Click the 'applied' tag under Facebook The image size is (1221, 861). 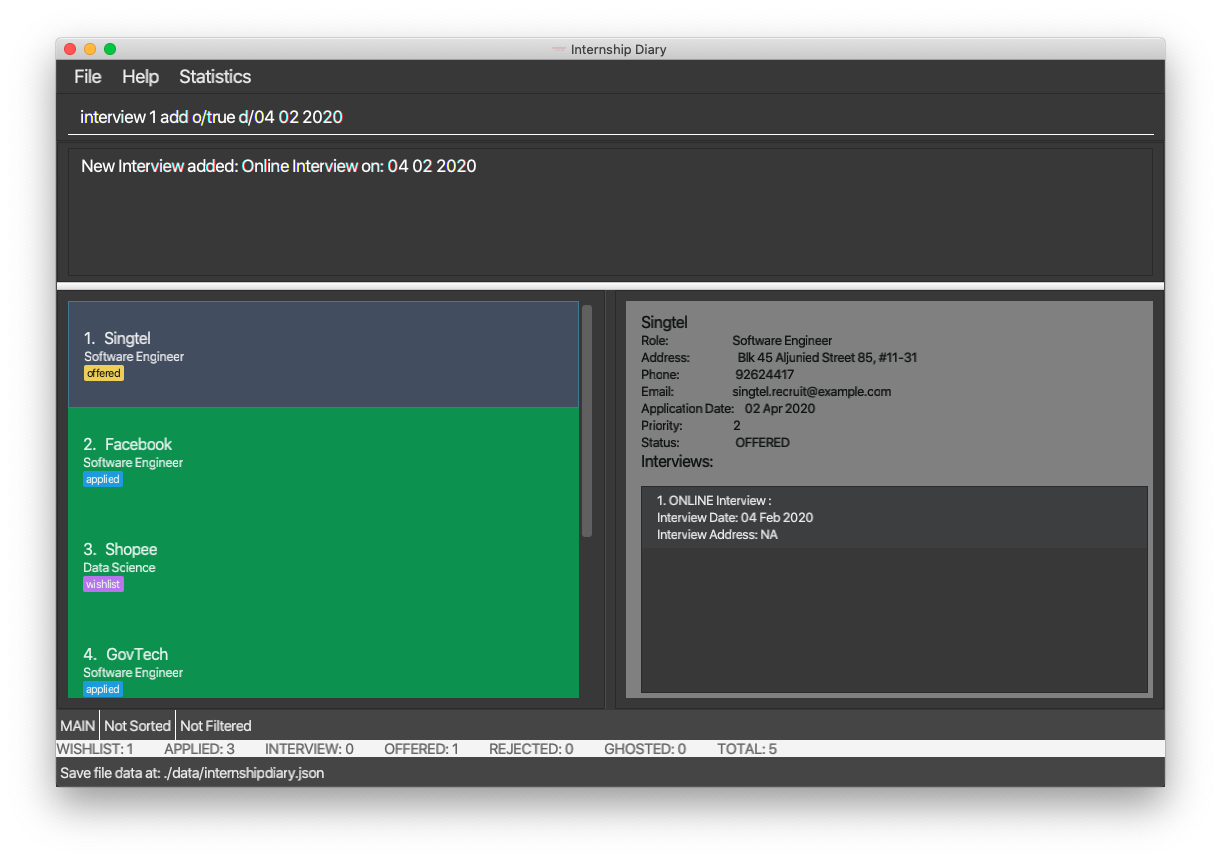click(x=103, y=479)
